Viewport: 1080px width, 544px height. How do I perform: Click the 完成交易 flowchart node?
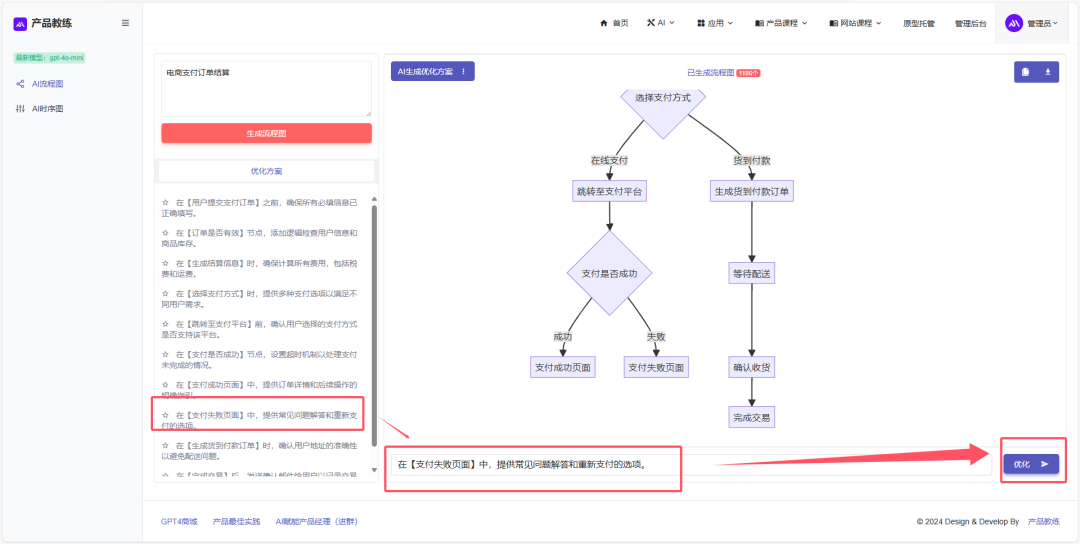click(x=751, y=417)
